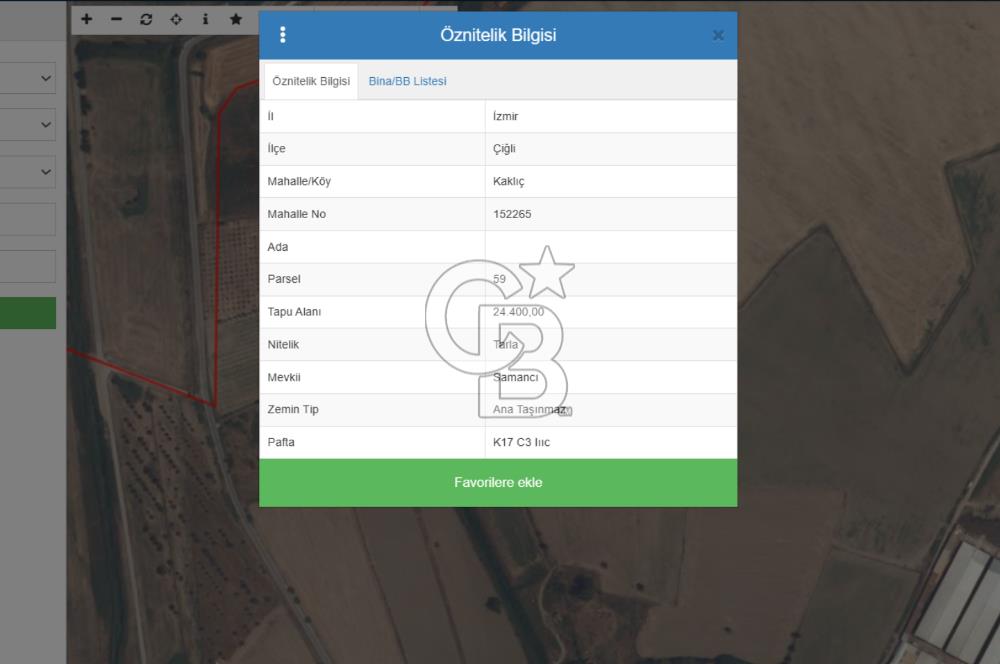The image size is (1000, 664).
Task: Click the Mahalle/Köy label
Action: point(299,181)
